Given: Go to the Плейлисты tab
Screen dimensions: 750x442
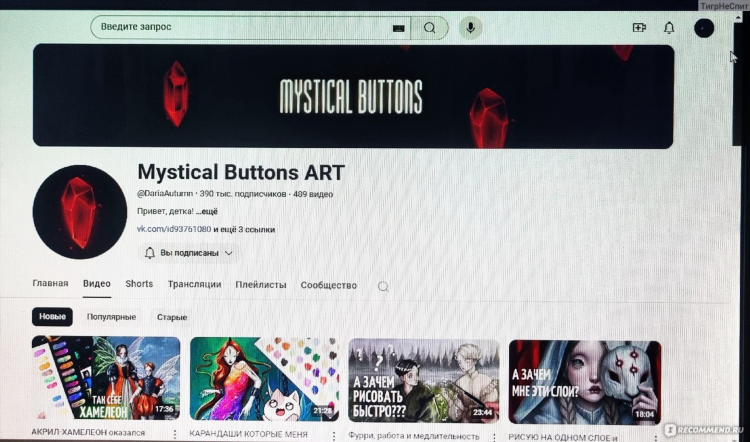Looking at the screenshot, I should click(261, 285).
